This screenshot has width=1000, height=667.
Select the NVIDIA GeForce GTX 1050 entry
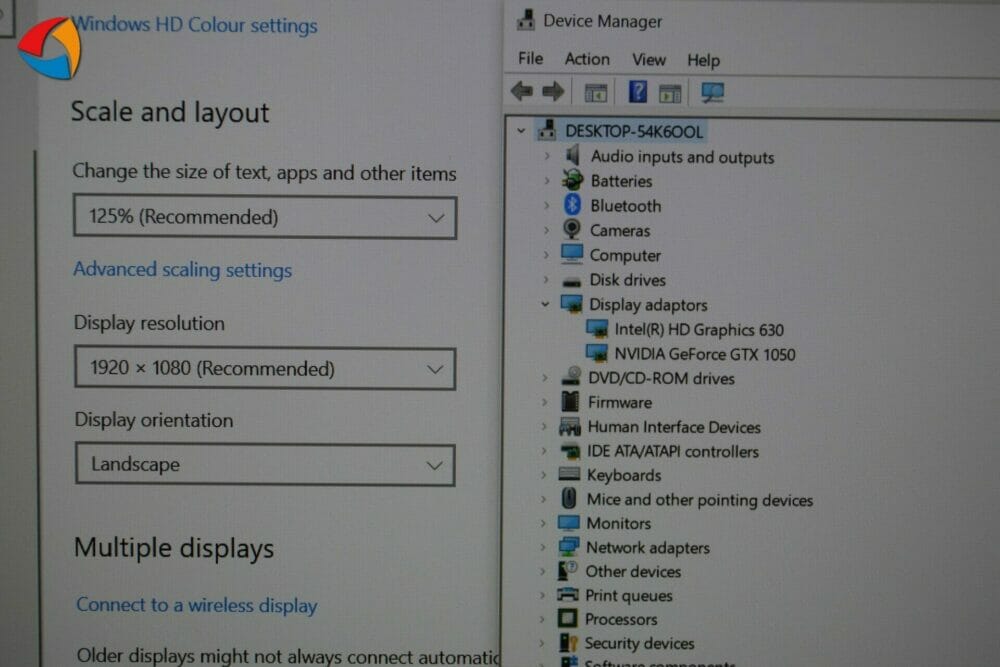coord(705,354)
